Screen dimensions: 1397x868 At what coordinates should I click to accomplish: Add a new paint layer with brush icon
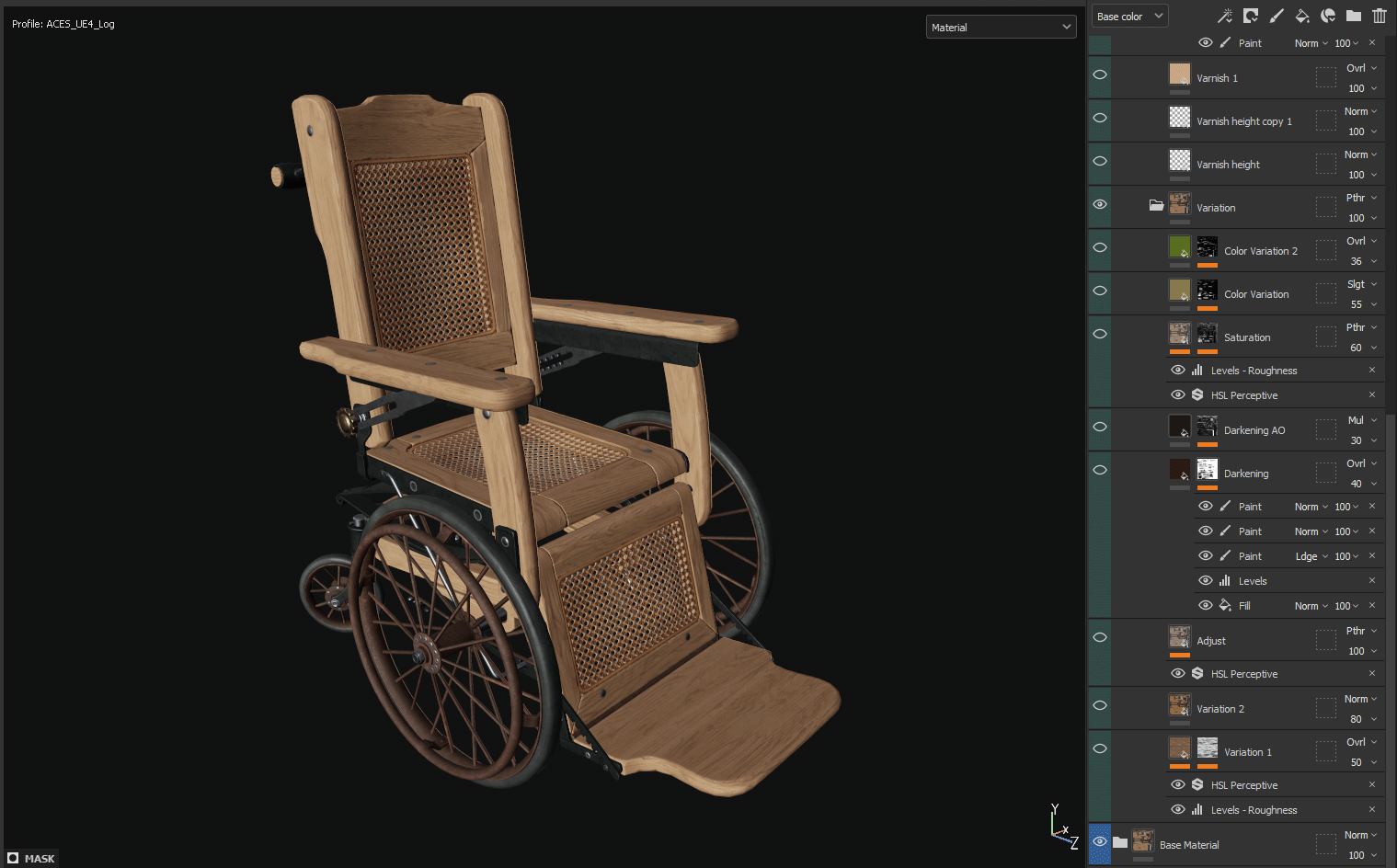pyautogui.click(x=1277, y=16)
